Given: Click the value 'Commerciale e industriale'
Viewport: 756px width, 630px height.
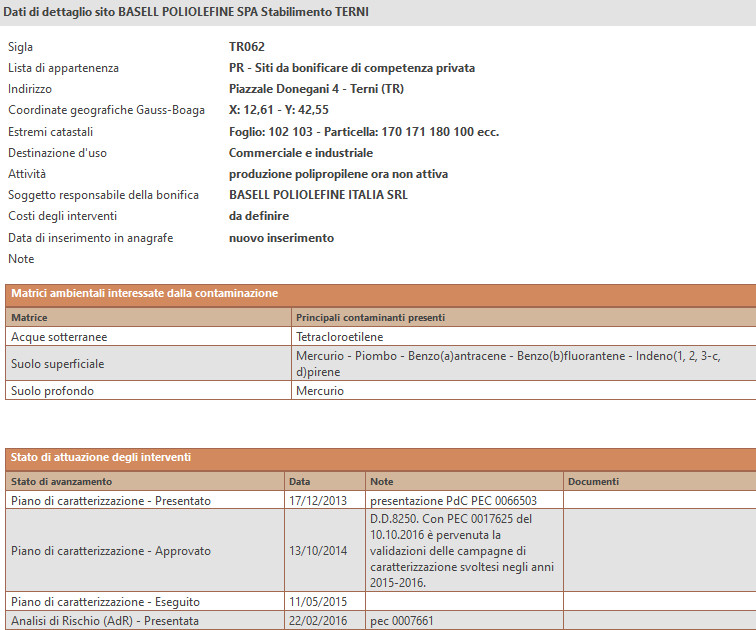Looking at the screenshot, I should pyautogui.click(x=301, y=153).
